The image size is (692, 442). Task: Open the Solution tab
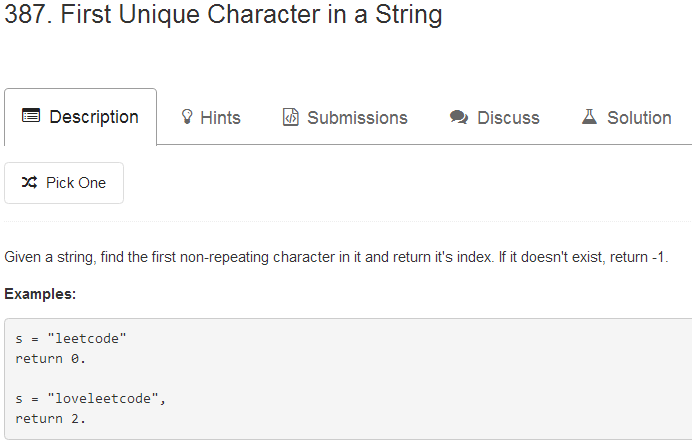click(x=639, y=117)
